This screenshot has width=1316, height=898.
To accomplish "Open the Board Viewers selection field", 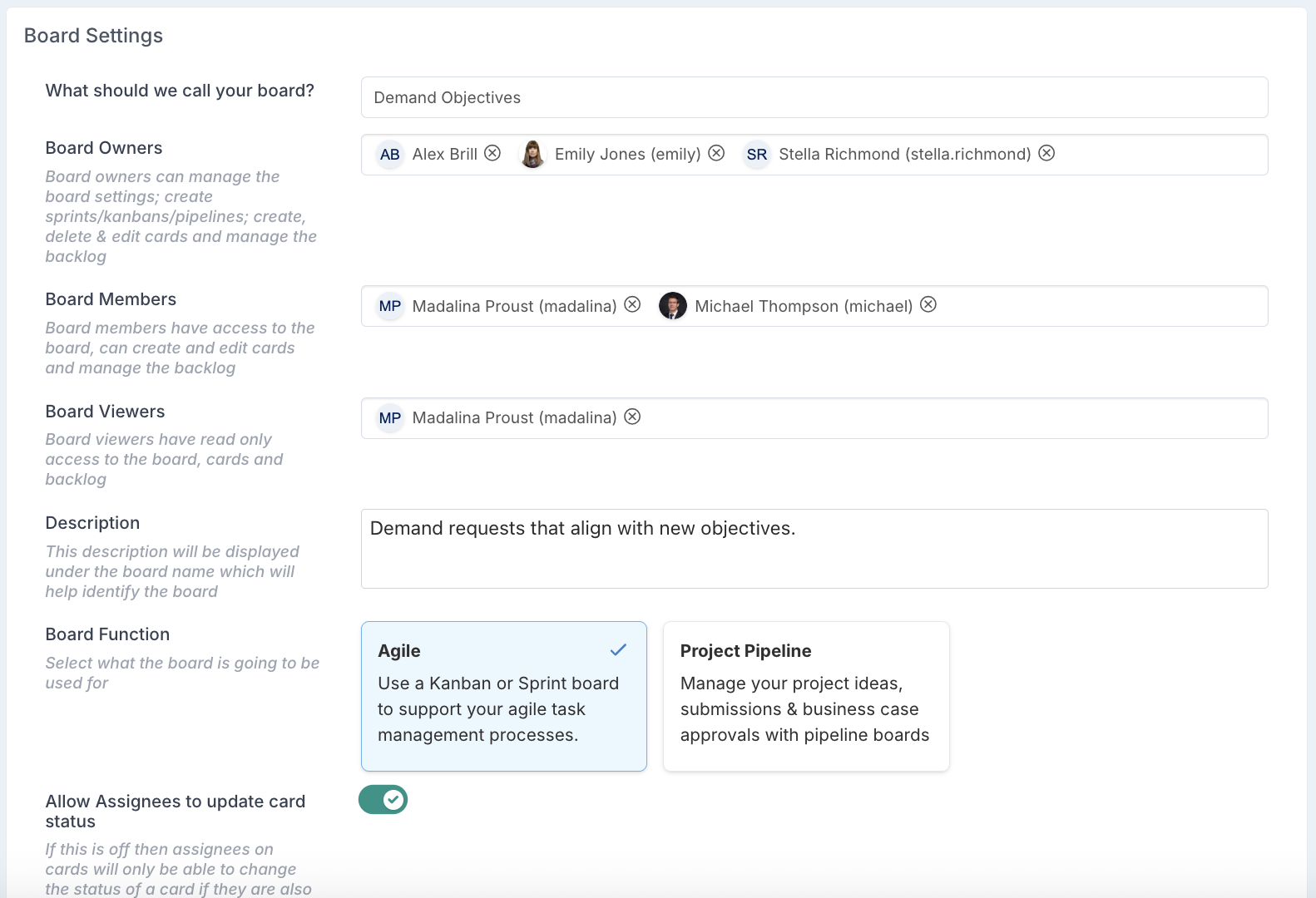I will click(948, 418).
